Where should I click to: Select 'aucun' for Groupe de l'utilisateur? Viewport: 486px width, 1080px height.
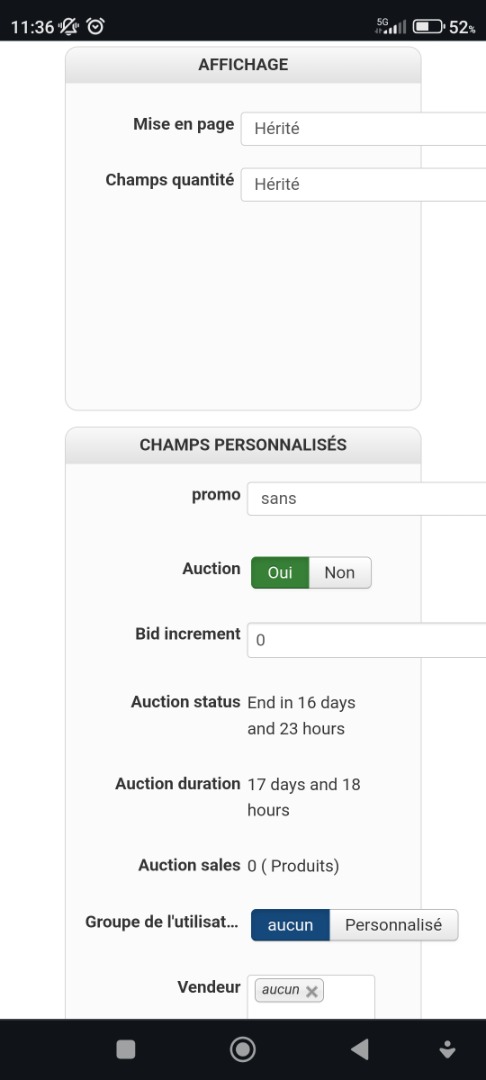(x=290, y=925)
